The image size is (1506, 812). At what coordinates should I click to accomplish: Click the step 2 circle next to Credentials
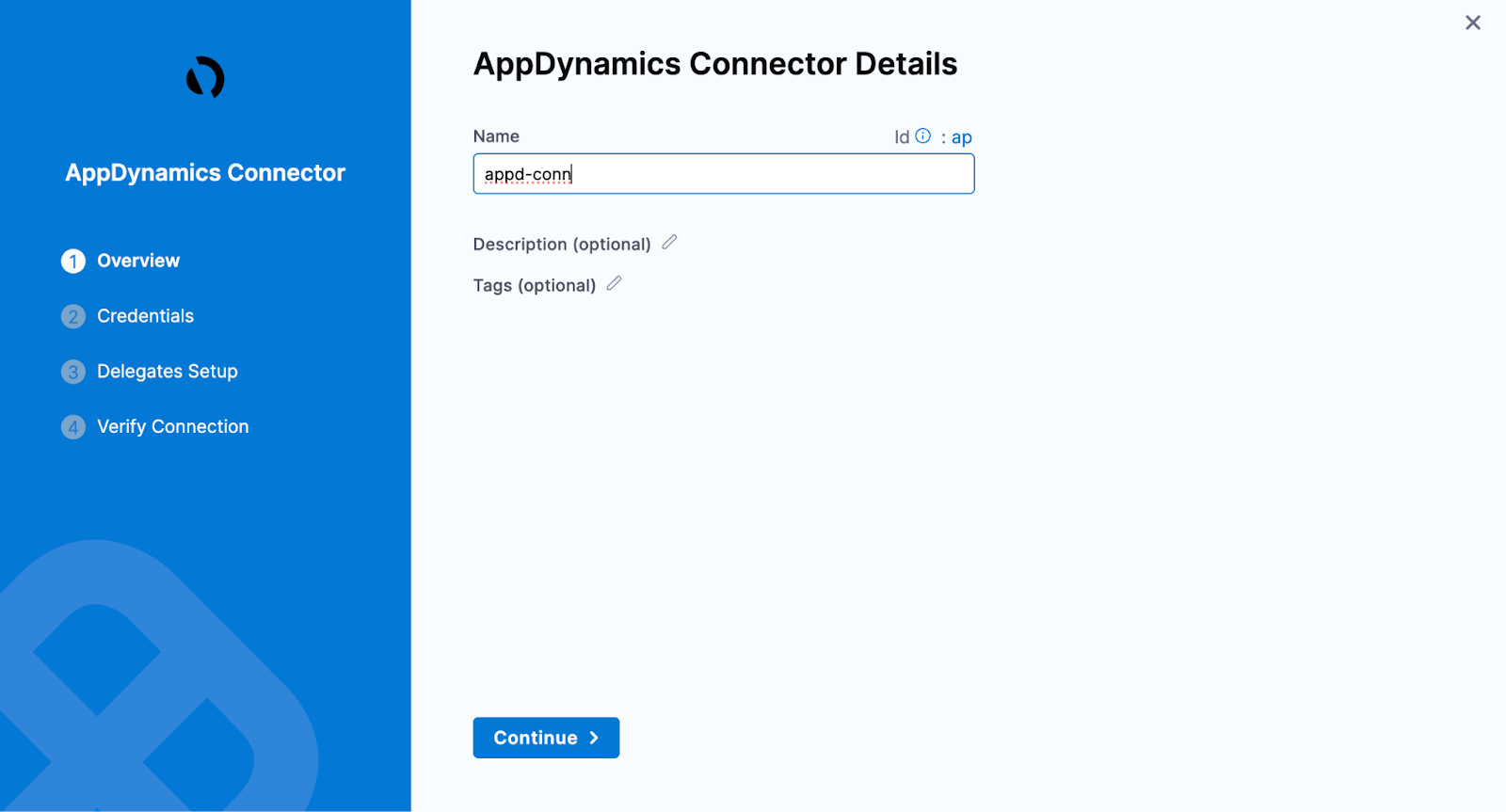pos(72,316)
